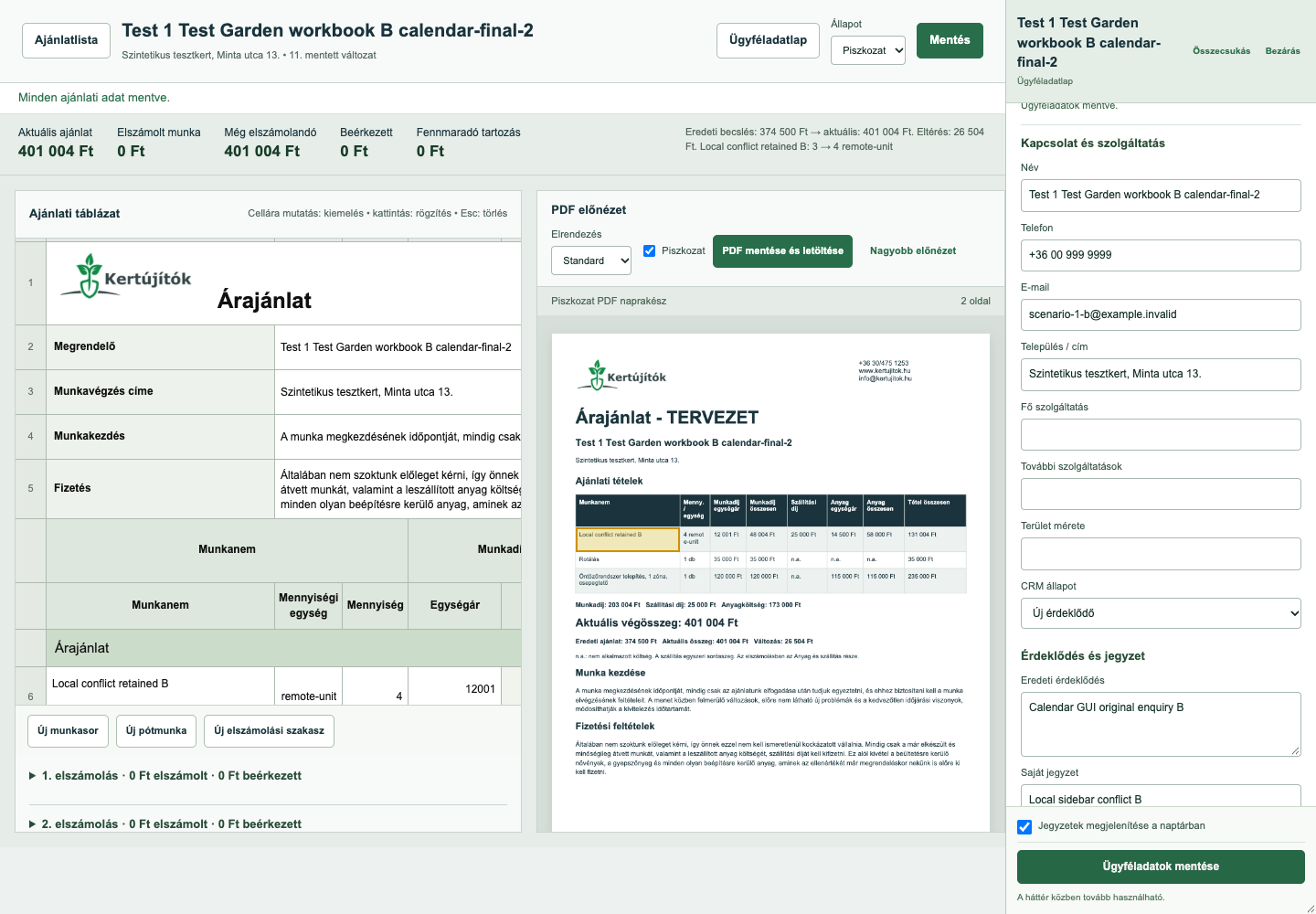The image size is (1316, 914).
Task: Click the Kertújítók logo in quote table
Action: tap(126, 276)
